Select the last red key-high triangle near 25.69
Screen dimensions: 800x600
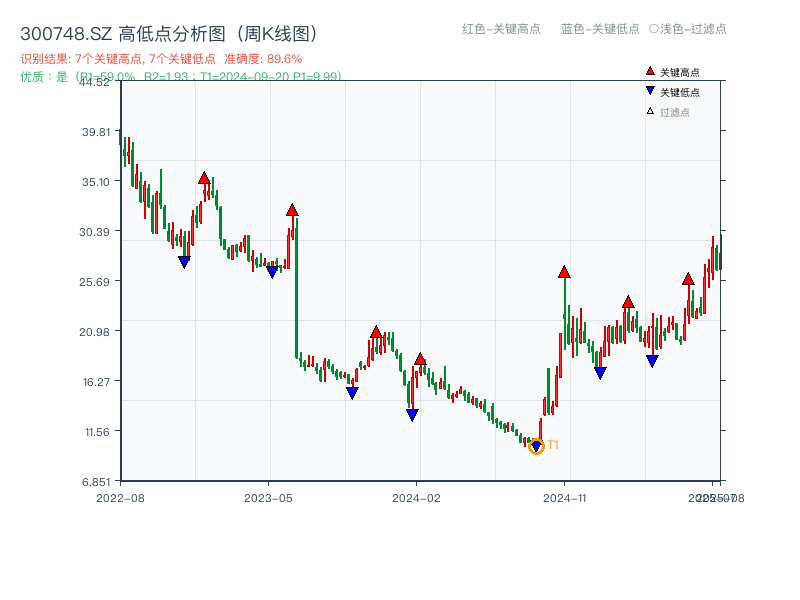point(688,279)
